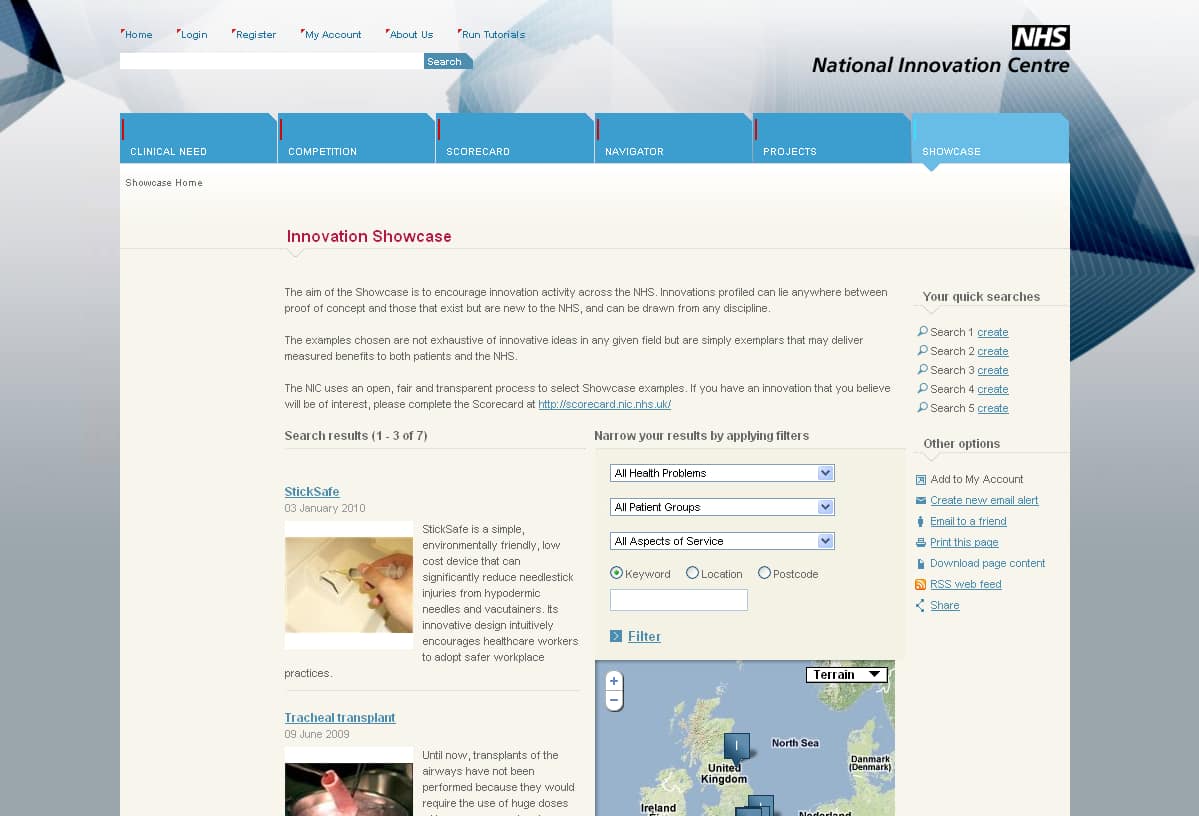Zoom out on the map with minus button
1199x816 pixels.
[614, 700]
